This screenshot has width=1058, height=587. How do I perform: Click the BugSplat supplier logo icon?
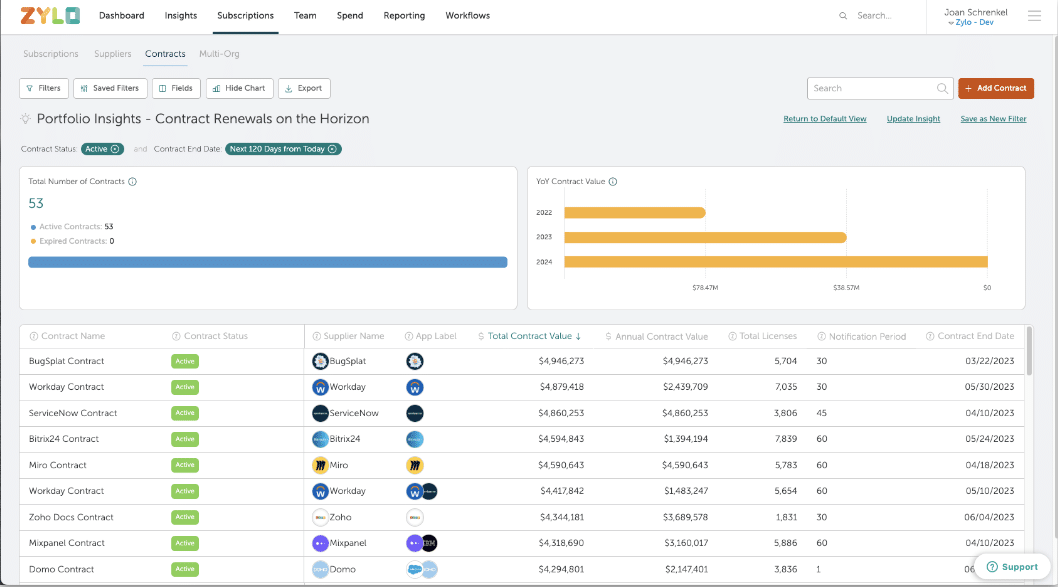coord(320,361)
